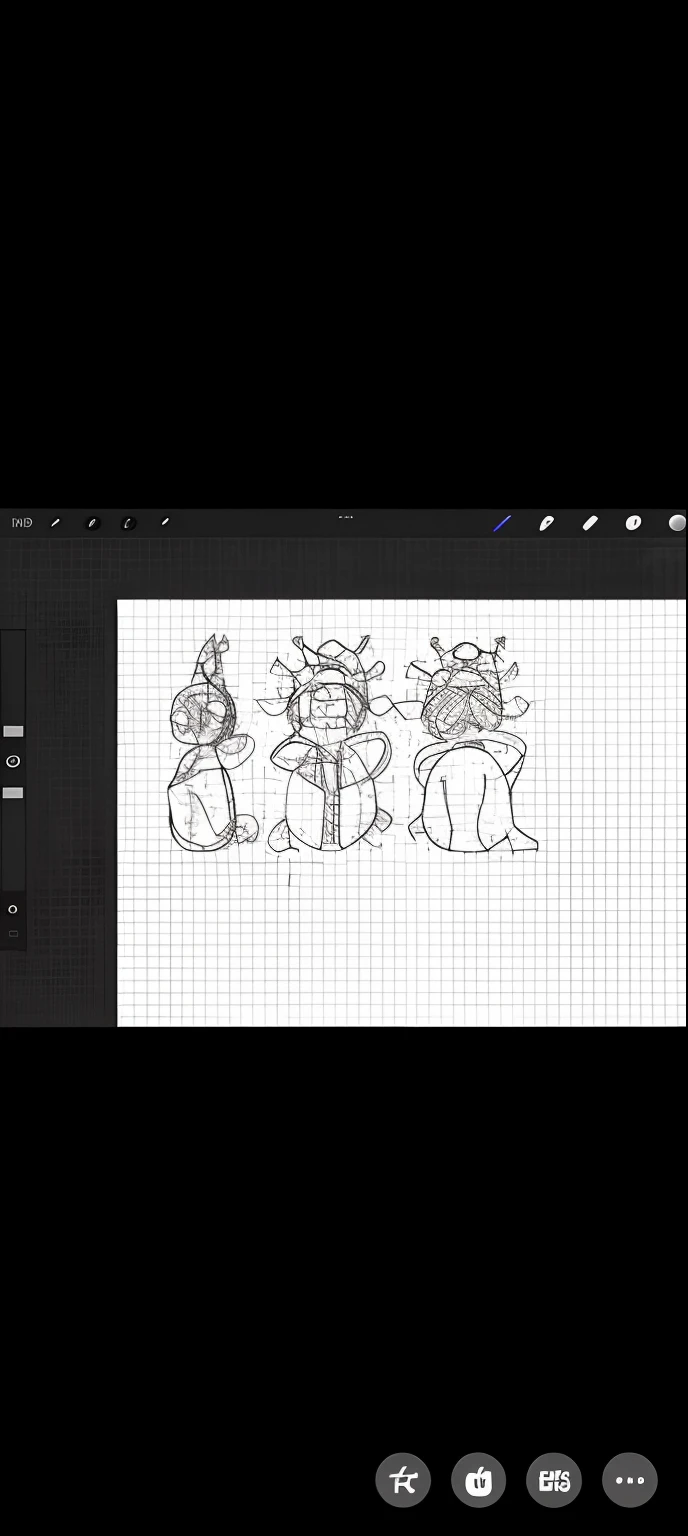The width and height of the screenshot is (688, 1536).
Task: Open the Layers panel icon
Action: [633, 523]
